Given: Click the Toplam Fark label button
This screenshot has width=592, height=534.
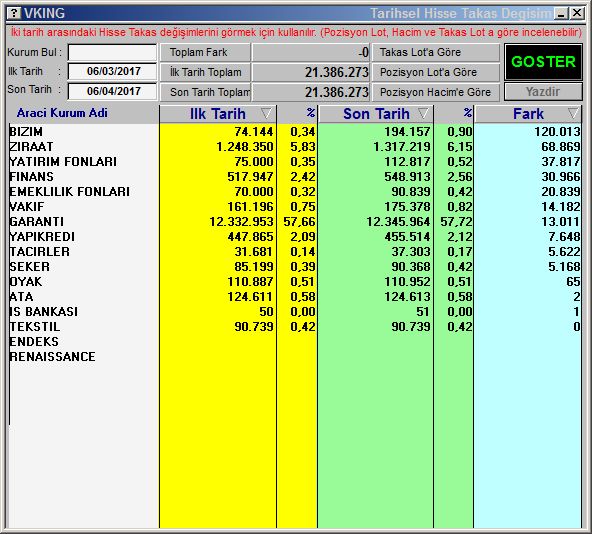Looking at the screenshot, I should 205,52.
